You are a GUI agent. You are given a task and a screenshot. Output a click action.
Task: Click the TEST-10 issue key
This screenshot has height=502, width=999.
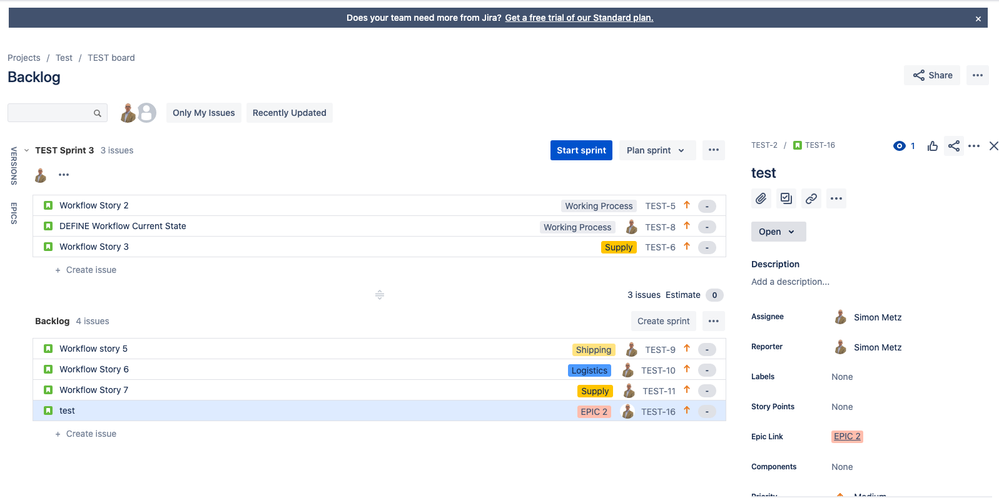[658, 370]
